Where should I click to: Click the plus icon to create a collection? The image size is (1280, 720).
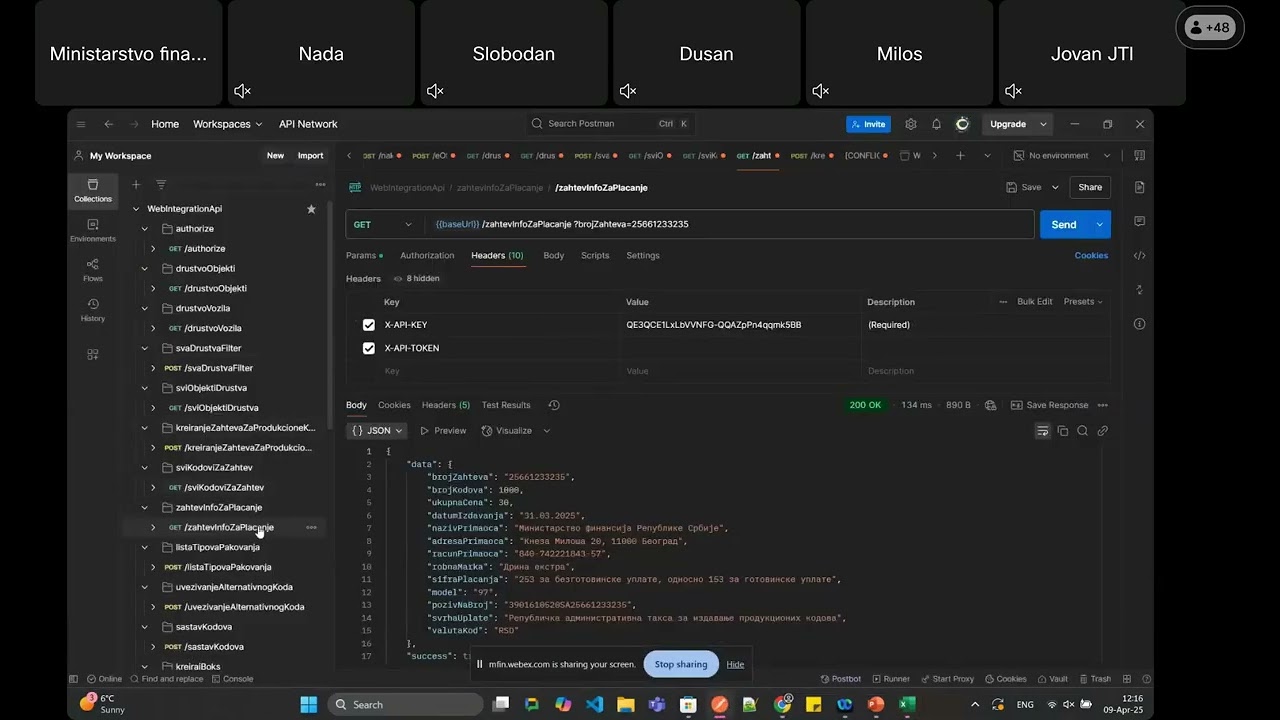[136, 184]
